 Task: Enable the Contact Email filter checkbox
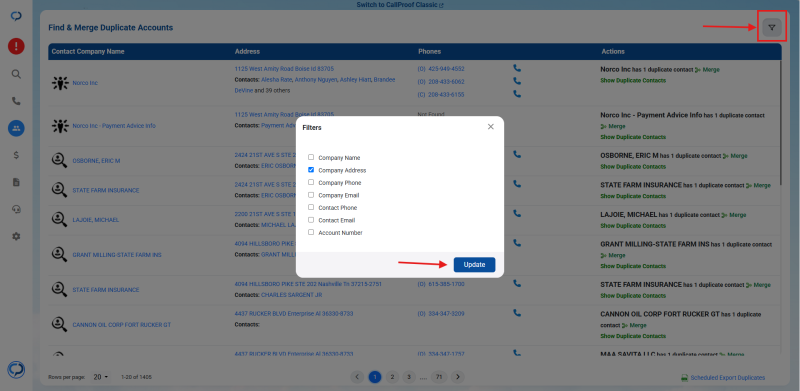point(311,220)
